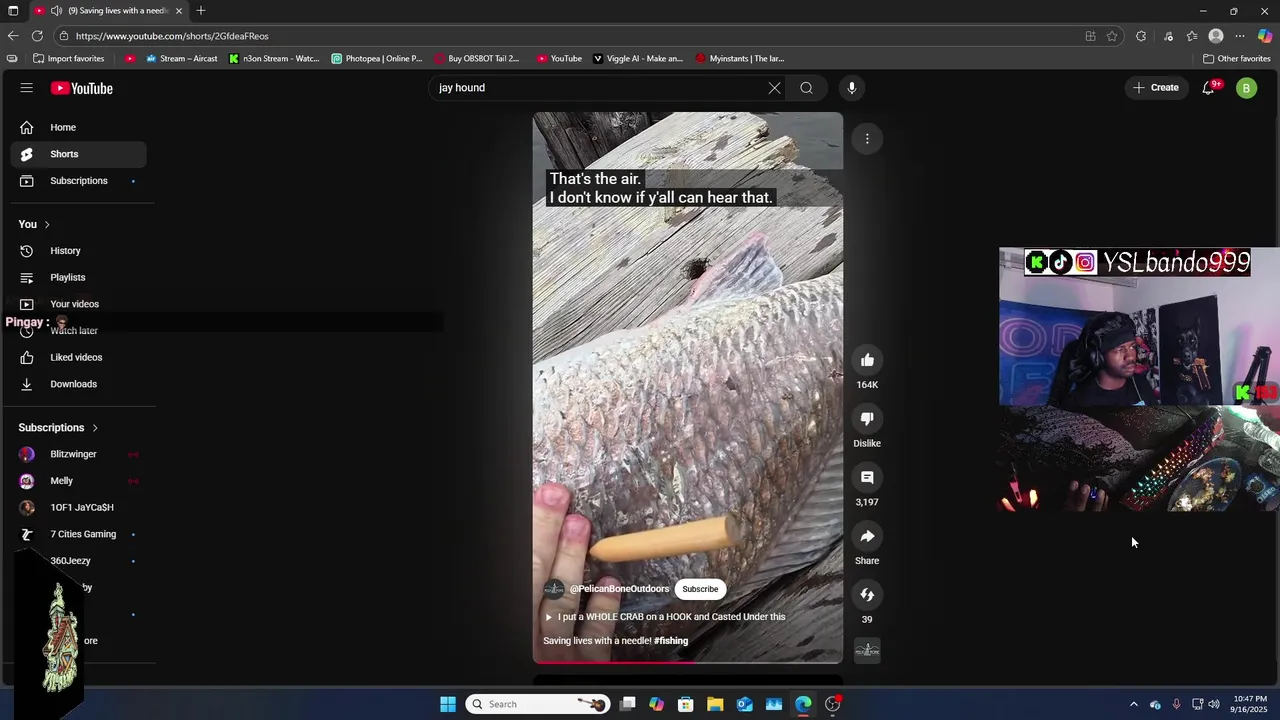The image size is (1280, 720).
Task: Open the Myinstants bookmark
Action: [x=740, y=59]
